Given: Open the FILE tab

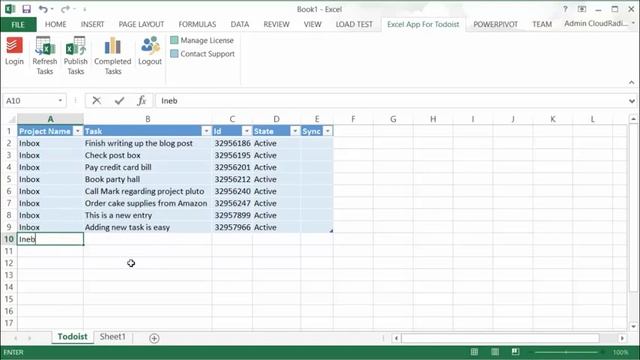Looking at the screenshot, I should [x=18, y=24].
